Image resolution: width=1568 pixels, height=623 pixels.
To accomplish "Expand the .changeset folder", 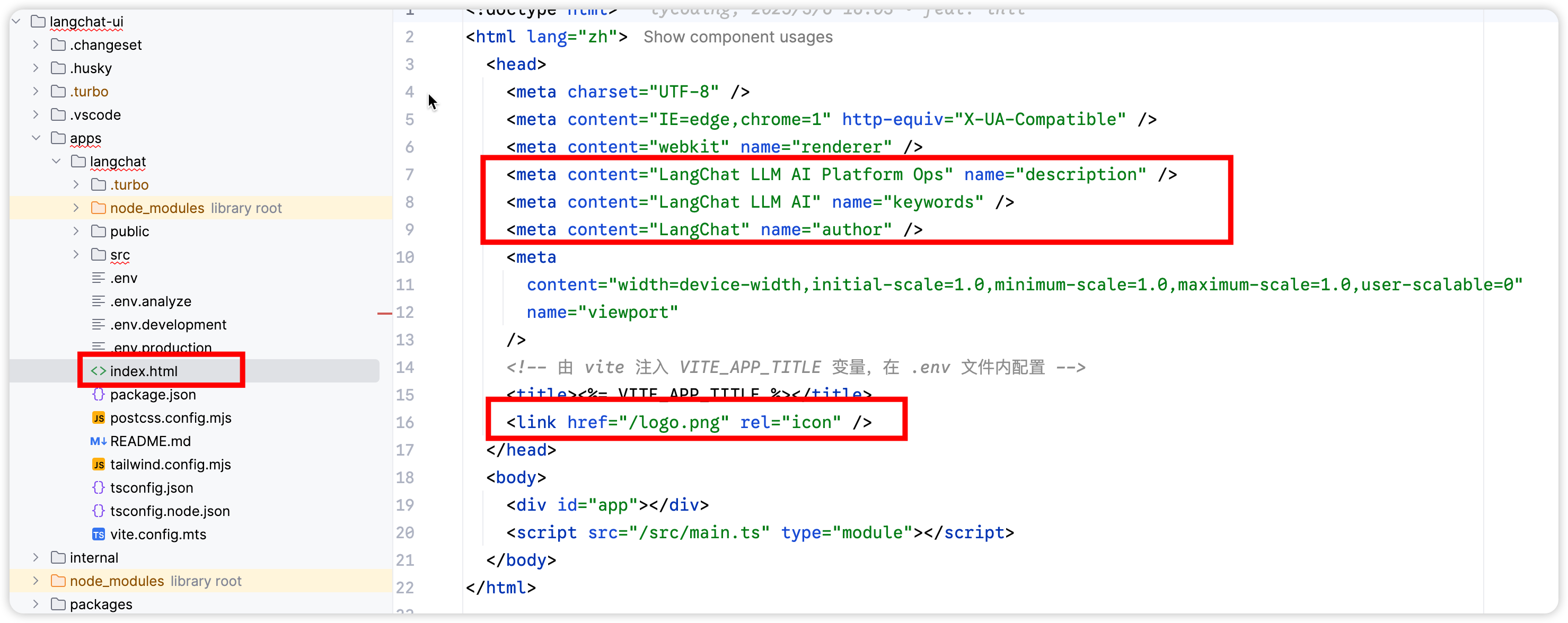I will coord(36,44).
